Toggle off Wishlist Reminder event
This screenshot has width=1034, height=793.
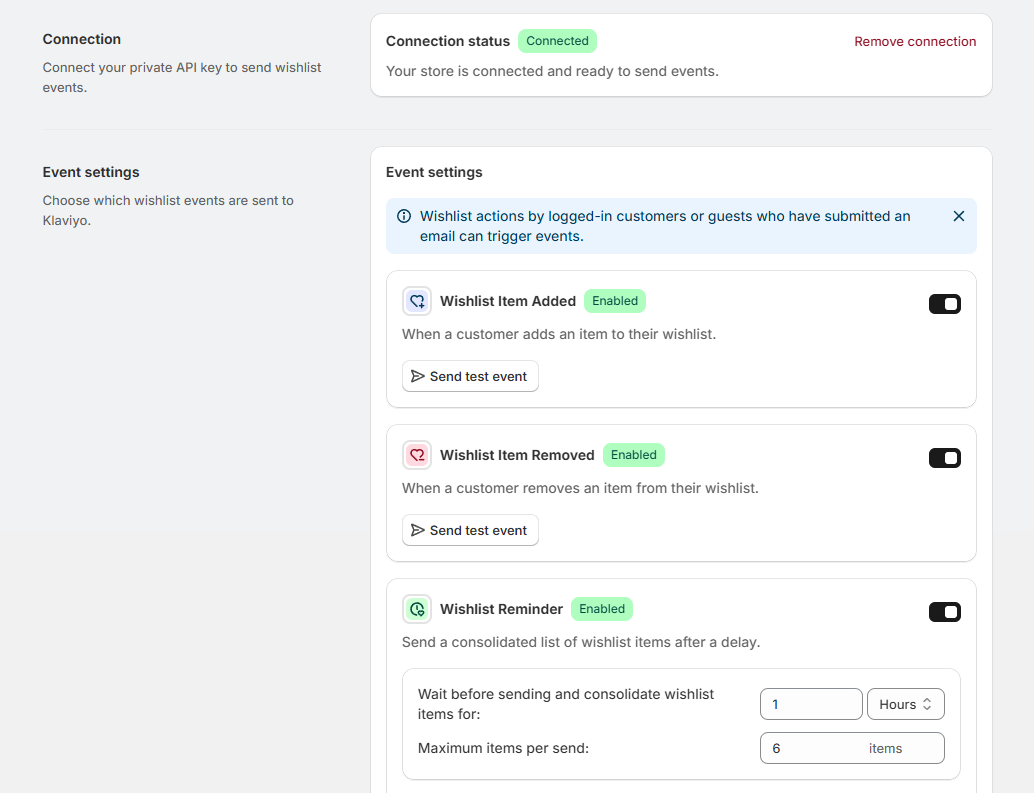pos(944,612)
